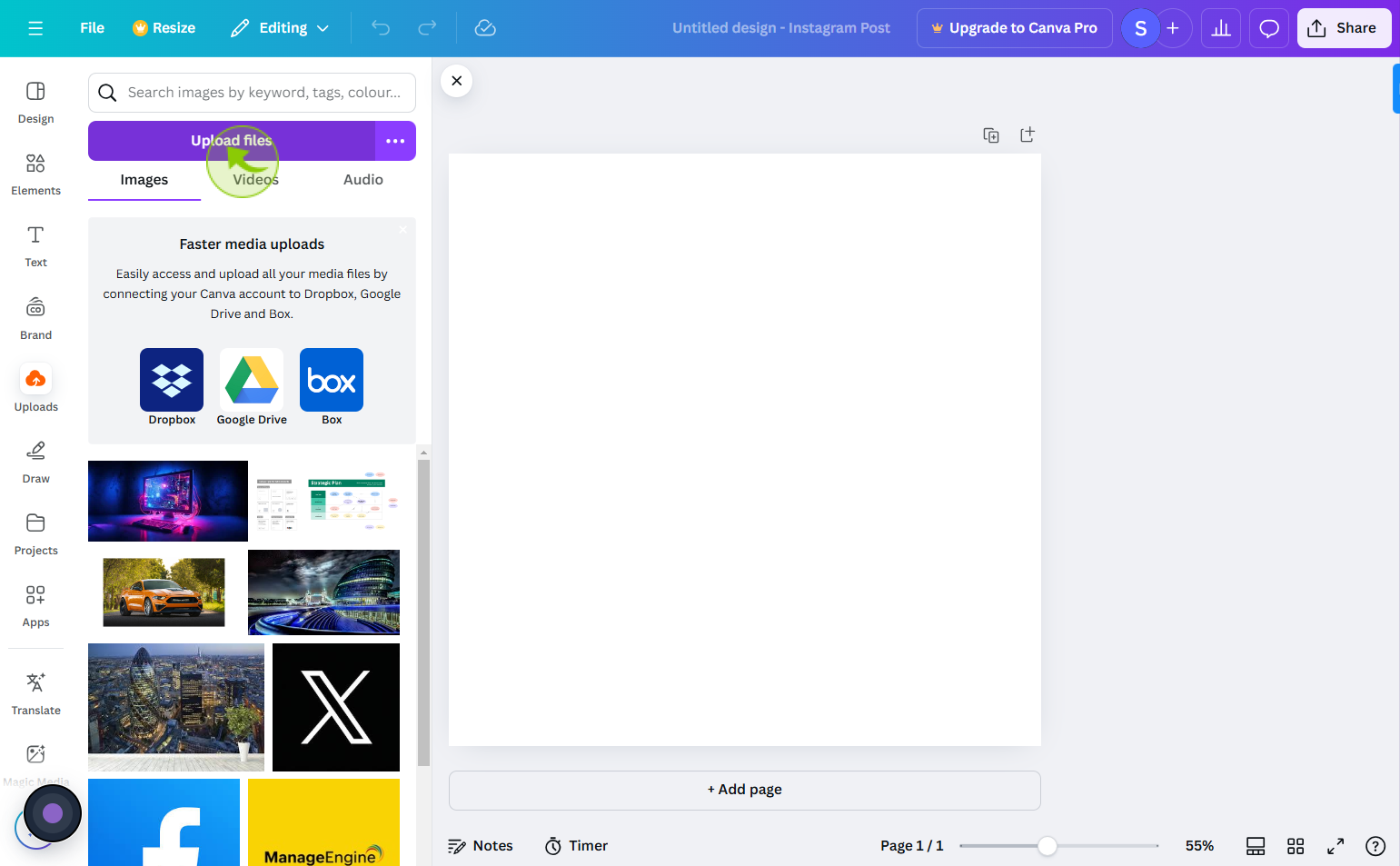This screenshot has height=866, width=1400.
Task: Click the uploads panel scrollbar
Action: 423,613
